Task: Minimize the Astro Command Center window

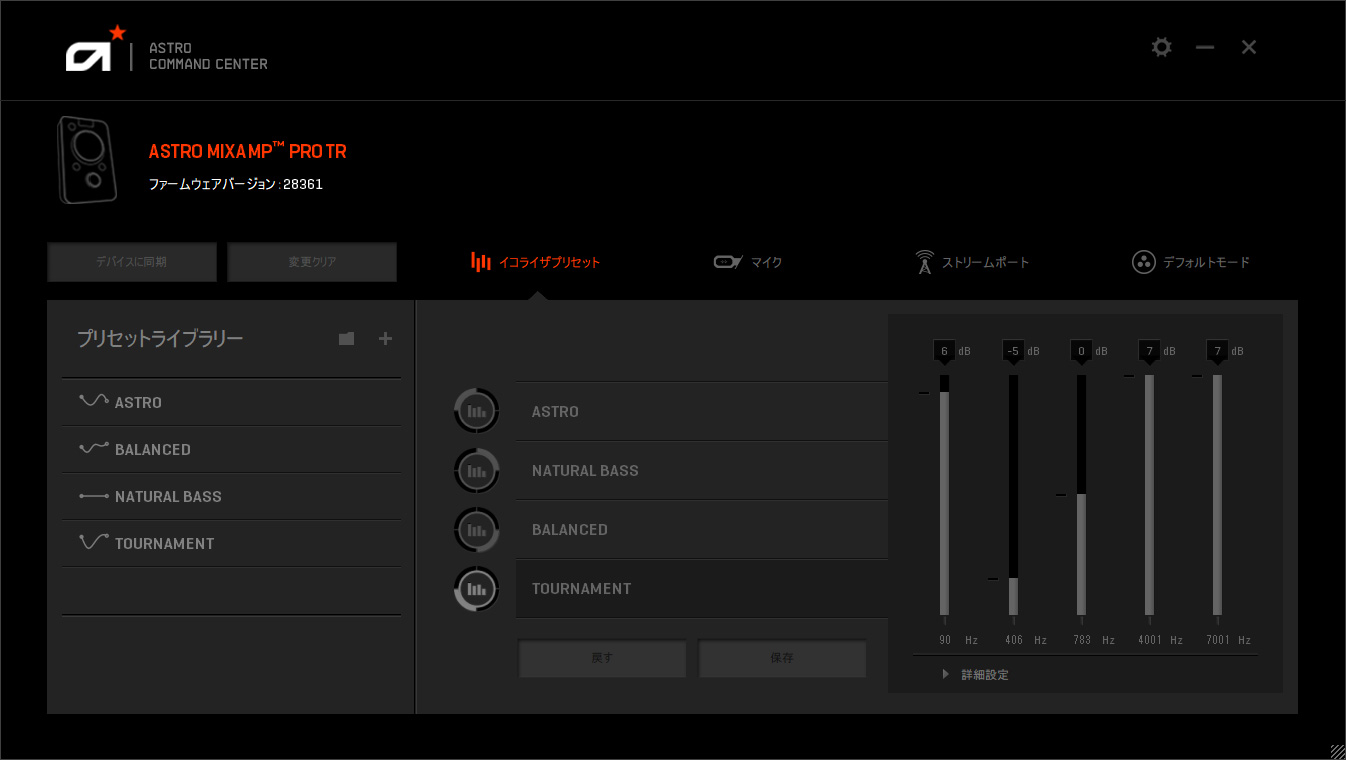Action: click(x=1205, y=47)
